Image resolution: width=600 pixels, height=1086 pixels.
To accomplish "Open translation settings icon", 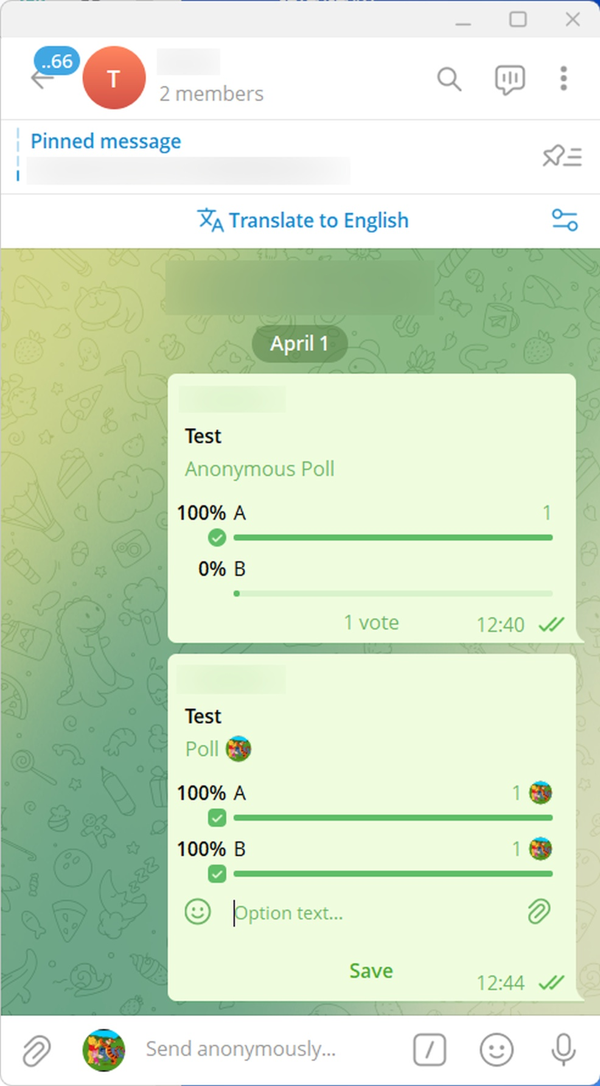I will (565, 220).
